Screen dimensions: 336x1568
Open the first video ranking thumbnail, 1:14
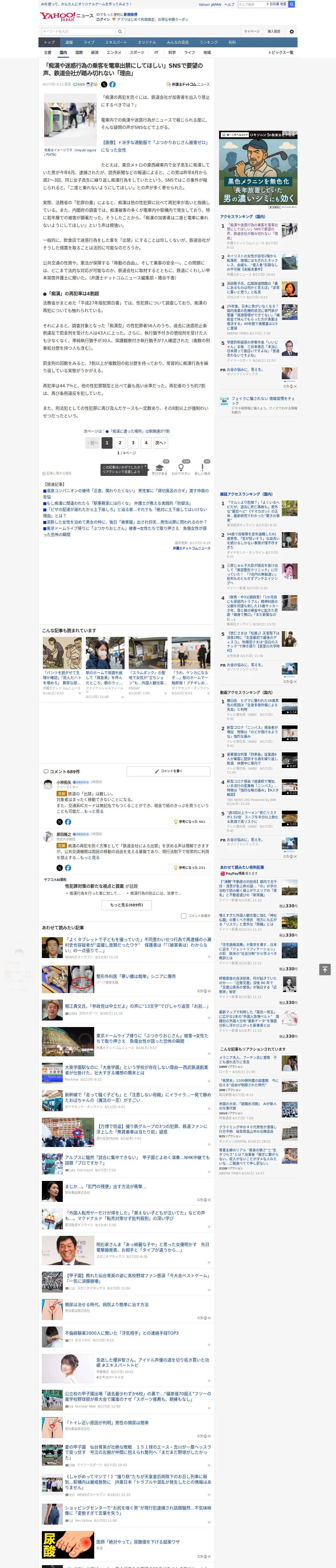pyautogui.click(x=290, y=707)
